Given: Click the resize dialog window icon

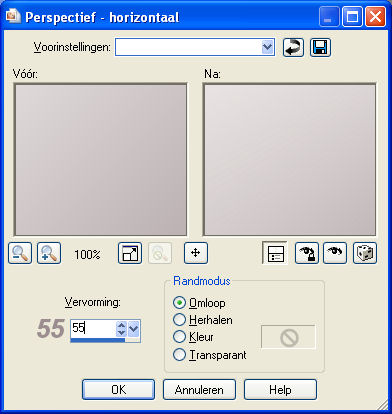Looking at the screenshot, I should 130,253.
